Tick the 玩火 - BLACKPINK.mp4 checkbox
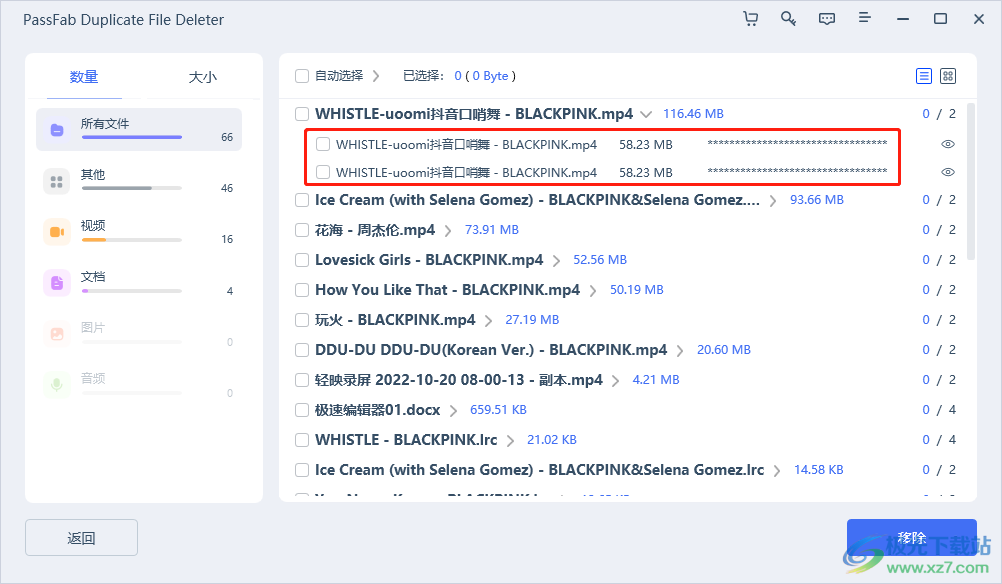 click(302, 320)
